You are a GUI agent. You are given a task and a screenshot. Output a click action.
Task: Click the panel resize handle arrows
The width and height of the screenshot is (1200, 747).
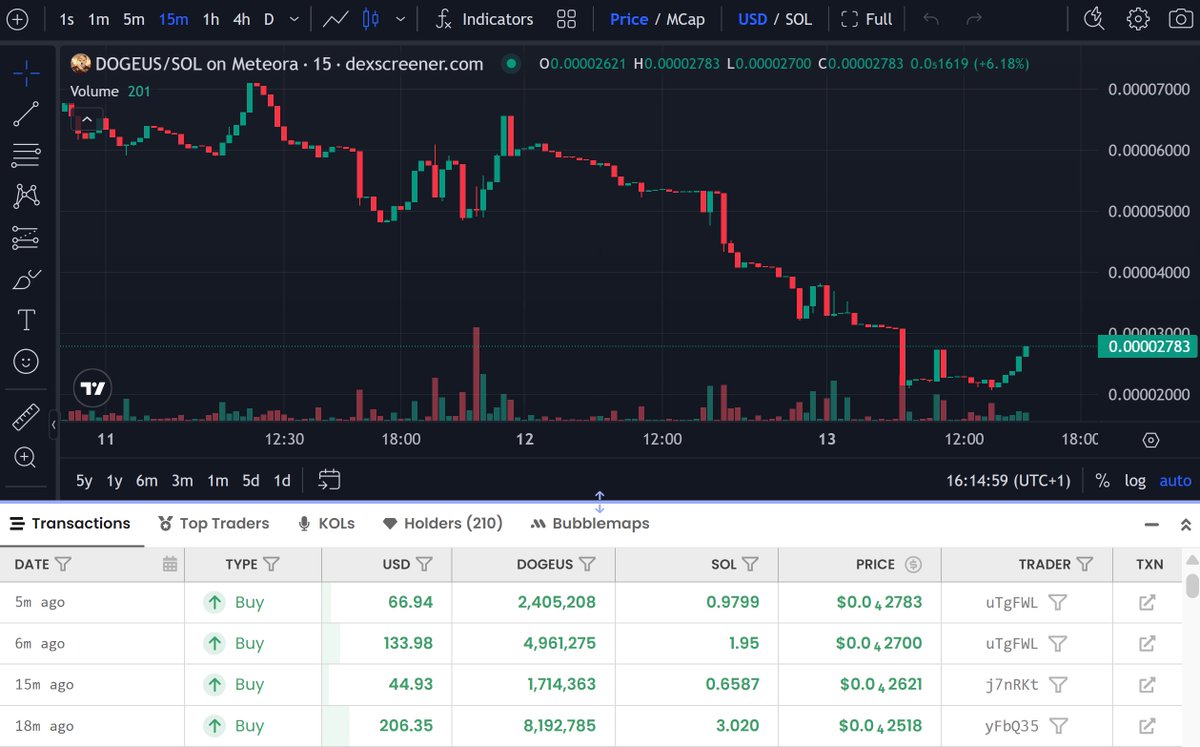click(x=600, y=501)
